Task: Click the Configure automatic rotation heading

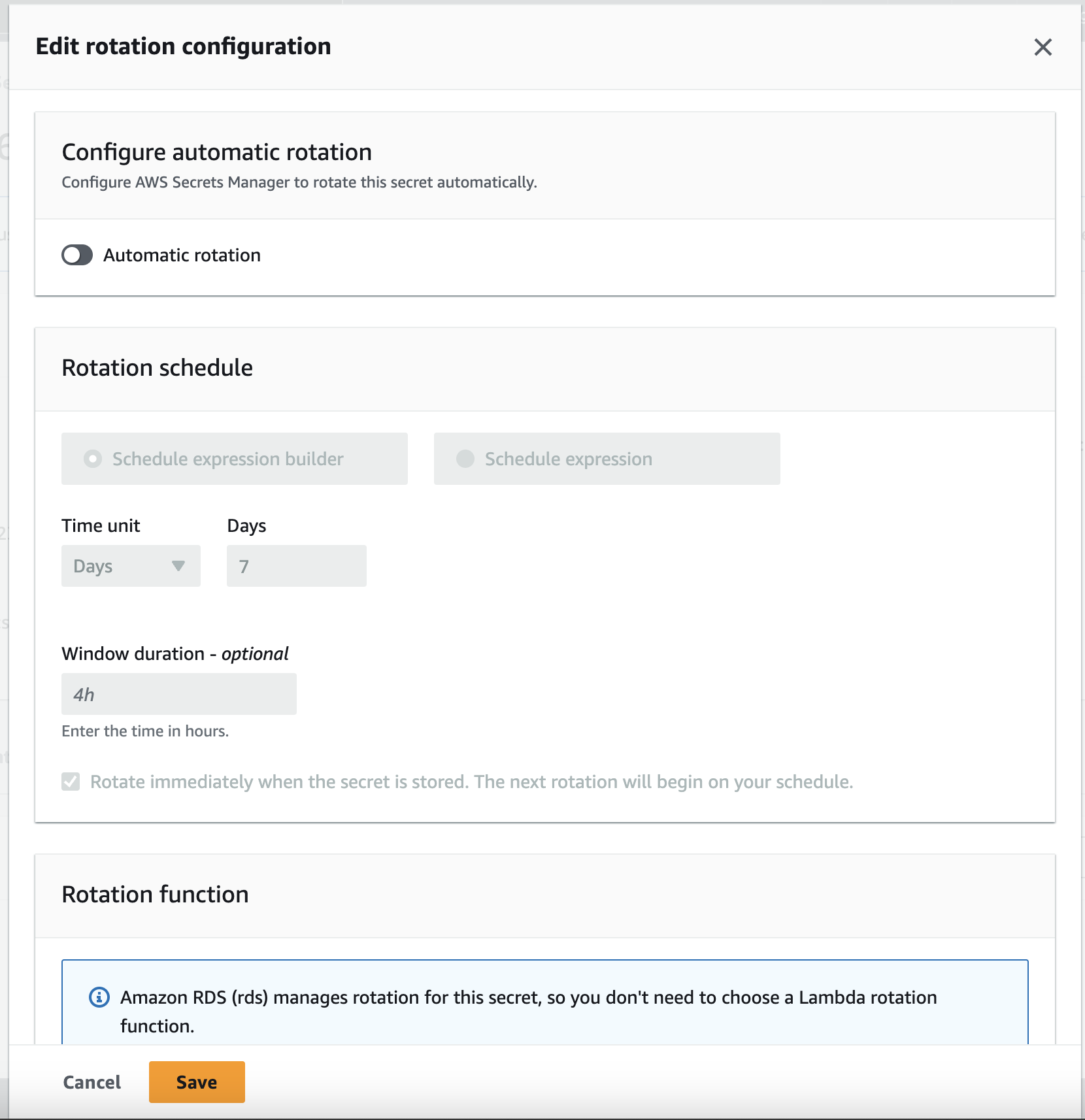Action: click(216, 152)
